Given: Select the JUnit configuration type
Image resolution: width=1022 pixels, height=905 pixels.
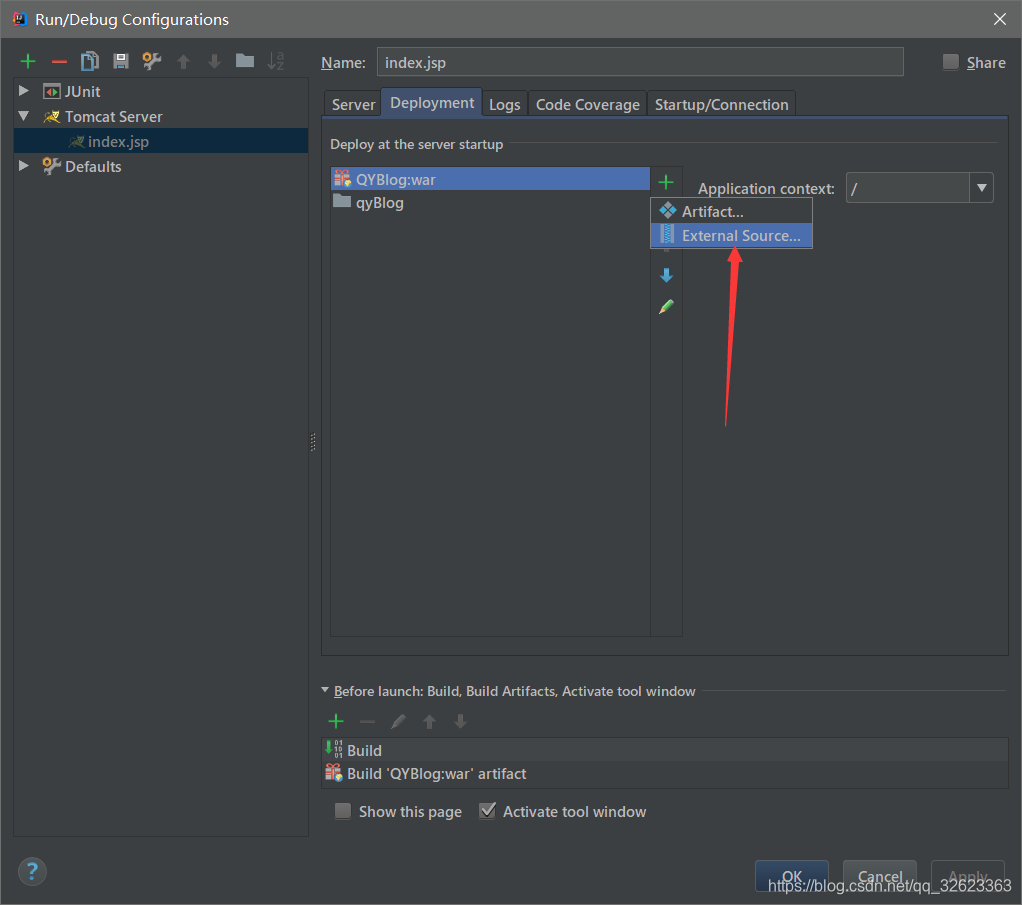Looking at the screenshot, I should coord(82,91).
